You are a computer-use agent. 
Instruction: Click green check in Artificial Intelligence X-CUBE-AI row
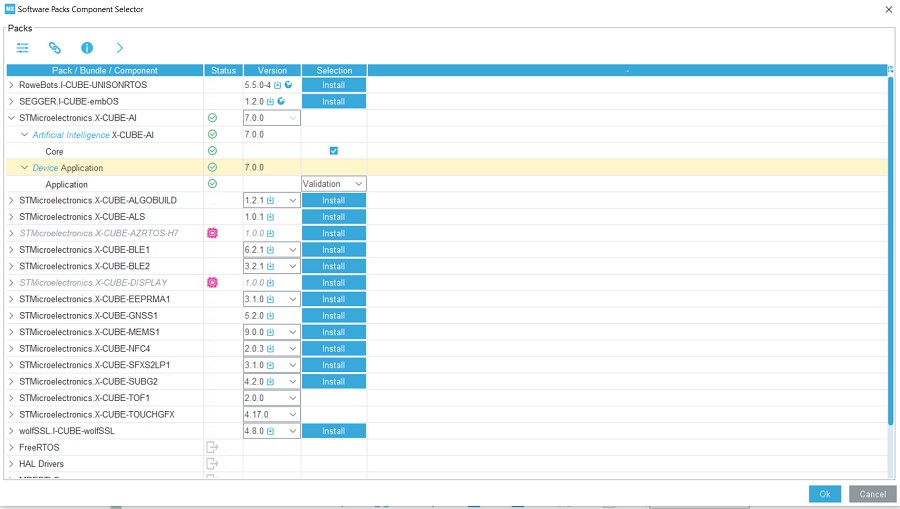(x=212, y=134)
